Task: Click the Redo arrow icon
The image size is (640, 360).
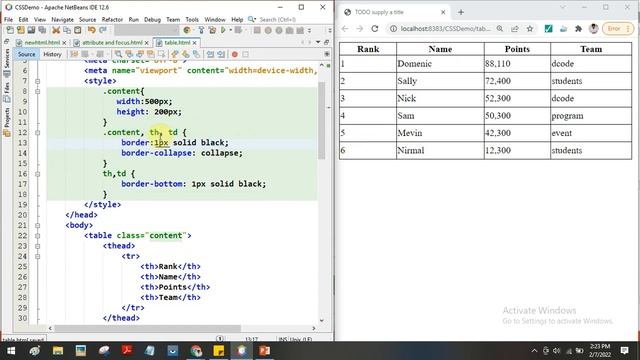Action: click(x=103, y=30)
